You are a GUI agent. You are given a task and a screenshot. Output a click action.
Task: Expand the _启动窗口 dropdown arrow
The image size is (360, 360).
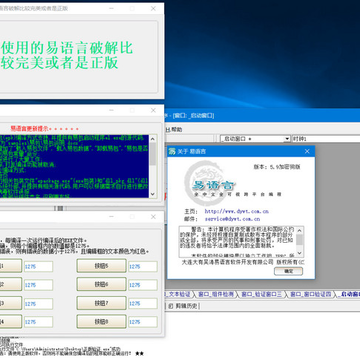(287, 139)
